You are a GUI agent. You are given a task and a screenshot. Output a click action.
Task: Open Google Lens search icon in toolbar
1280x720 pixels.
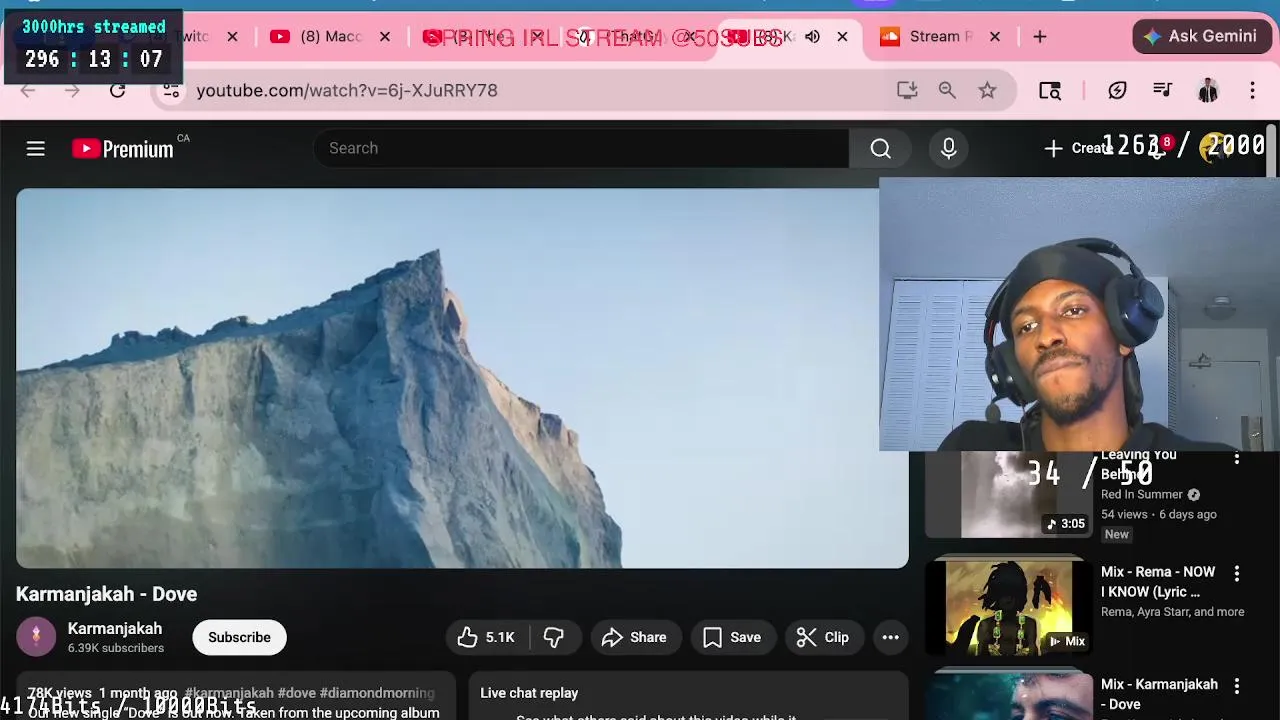1050,90
